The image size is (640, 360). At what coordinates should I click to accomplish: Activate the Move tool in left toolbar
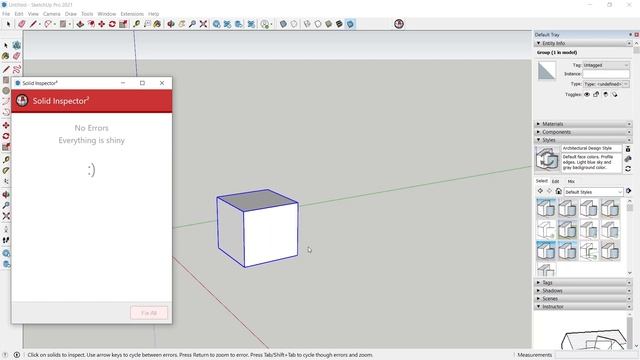tap(6, 125)
